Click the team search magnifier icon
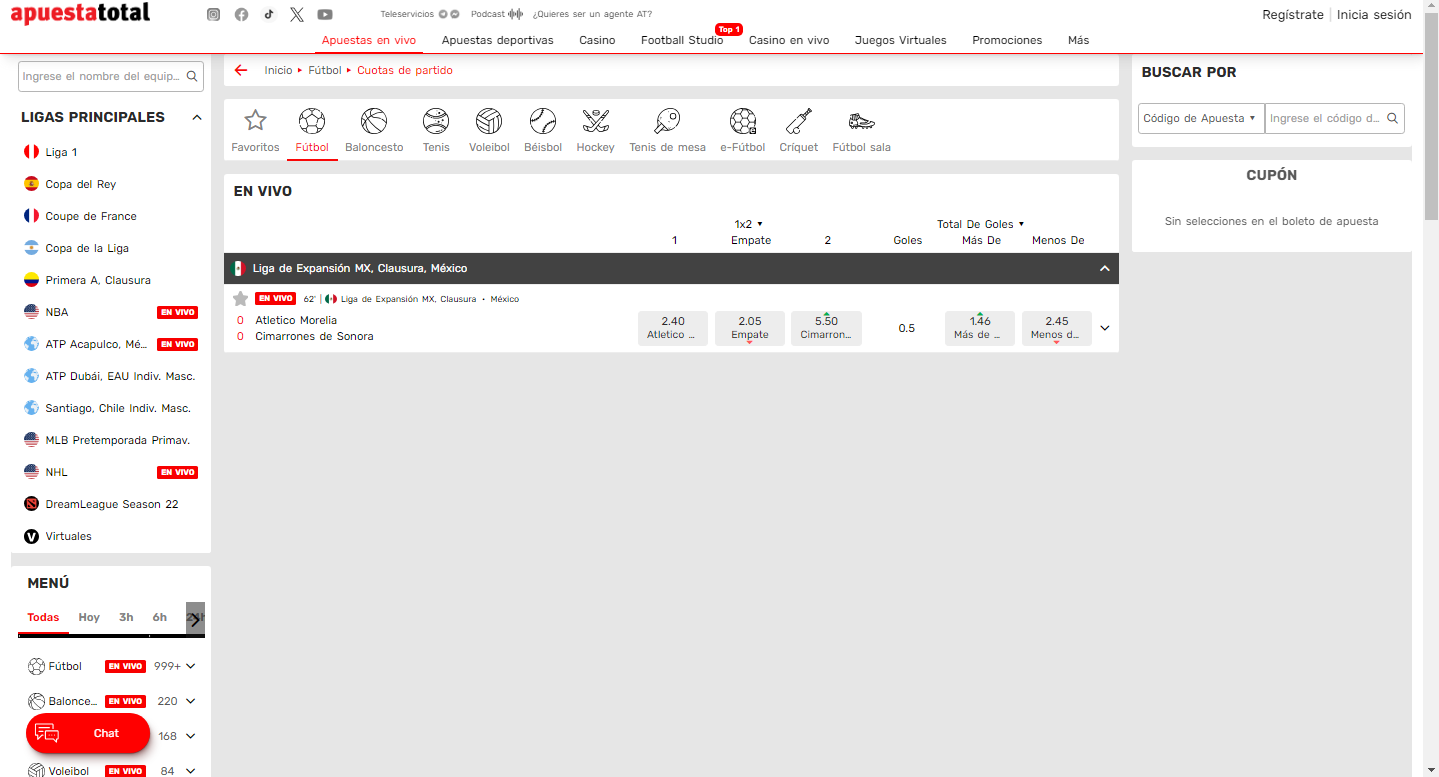1439x777 pixels. 192,76
